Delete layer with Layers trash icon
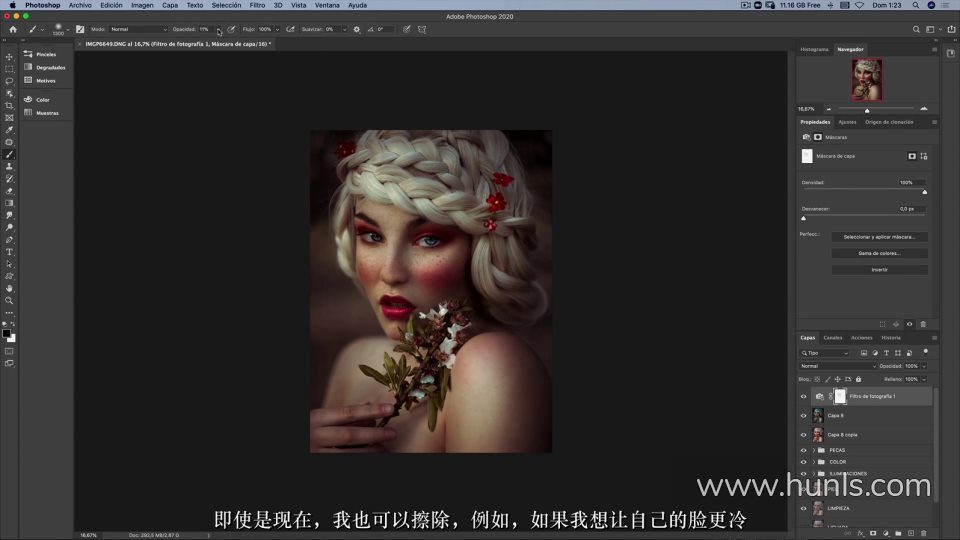The image size is (960, 540). (x=923, y=533)
